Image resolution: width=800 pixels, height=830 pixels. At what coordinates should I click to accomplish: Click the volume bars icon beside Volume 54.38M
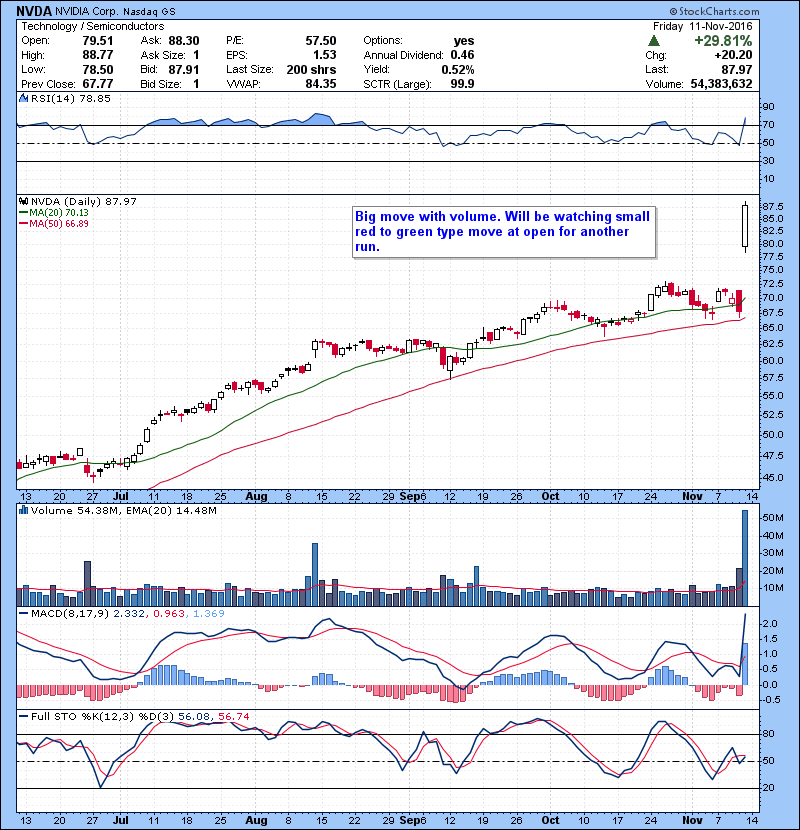click(x=23, y=510)
